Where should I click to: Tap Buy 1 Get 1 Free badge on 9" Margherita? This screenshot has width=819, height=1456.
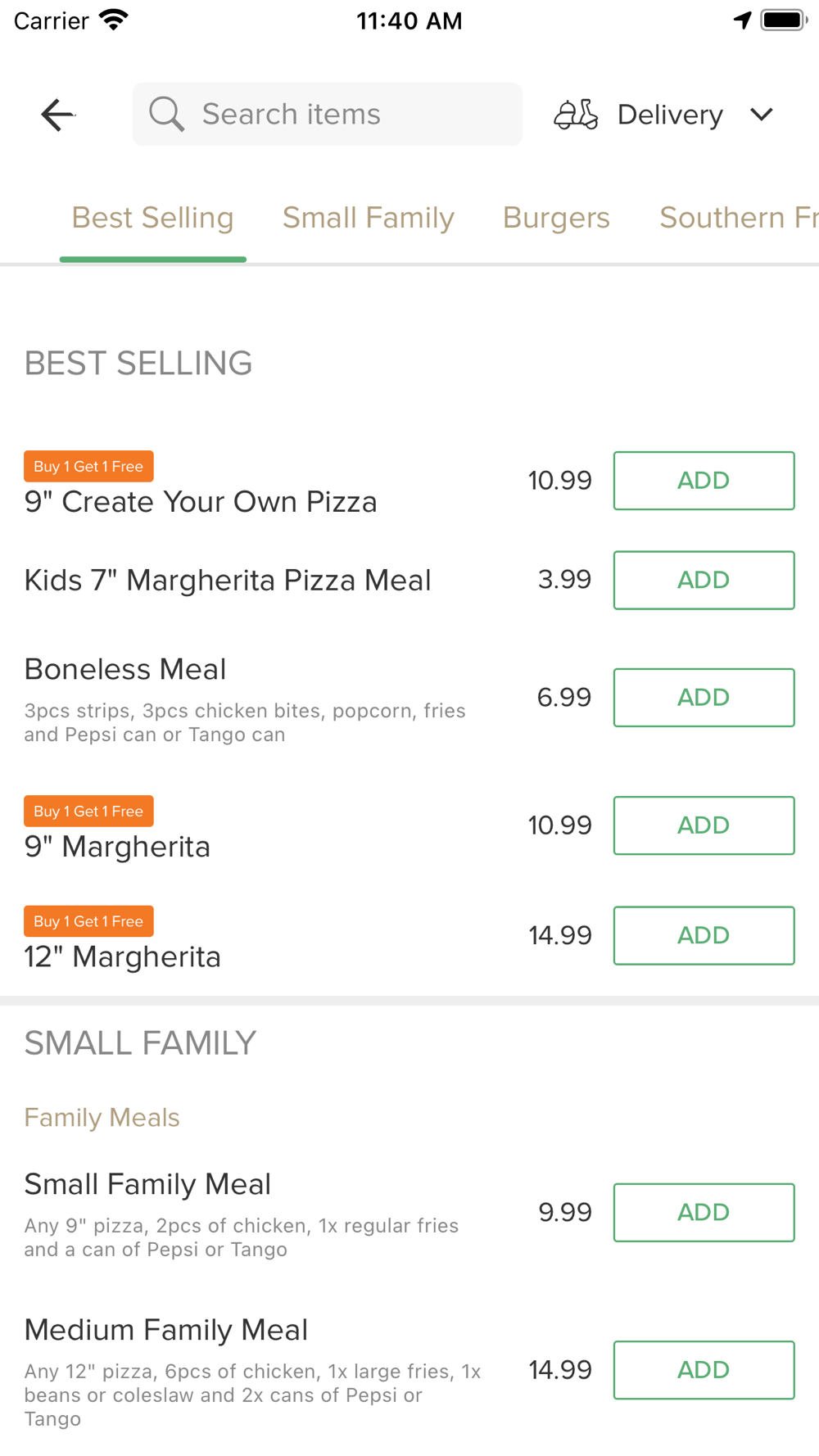pyautogui.click(x=88, y=812)
